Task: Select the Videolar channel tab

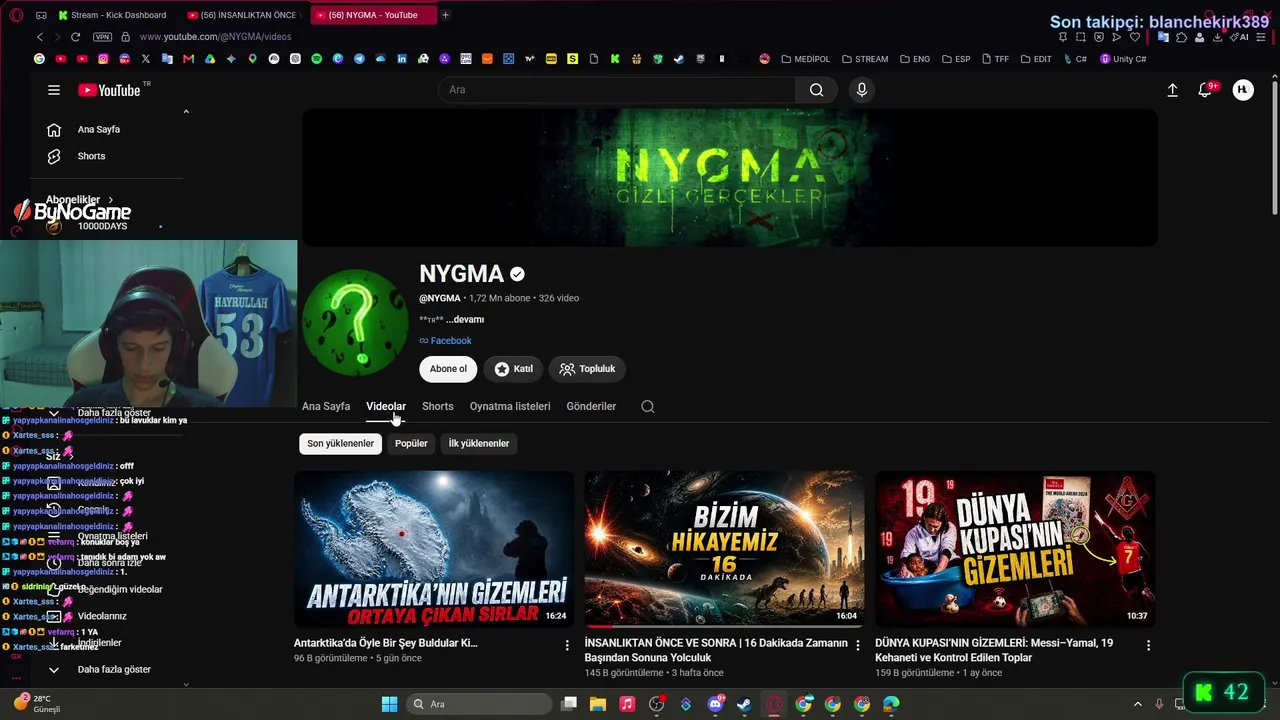Action: click(x=386, y=406)
